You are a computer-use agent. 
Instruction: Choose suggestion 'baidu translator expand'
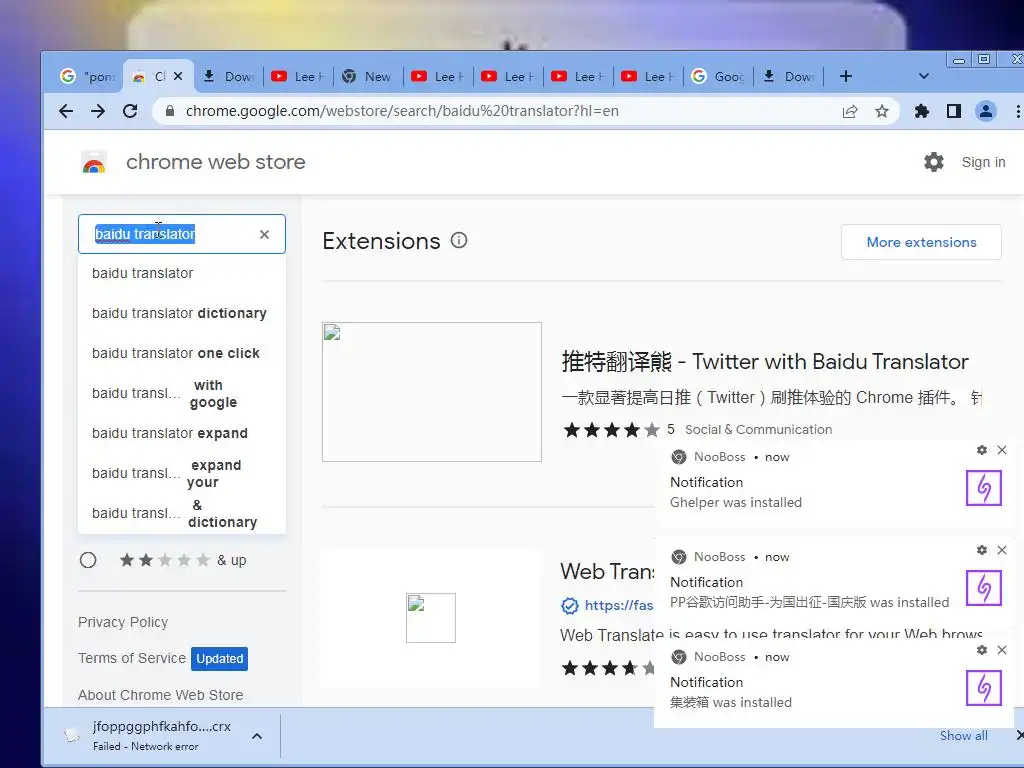(x=182, y=433)
